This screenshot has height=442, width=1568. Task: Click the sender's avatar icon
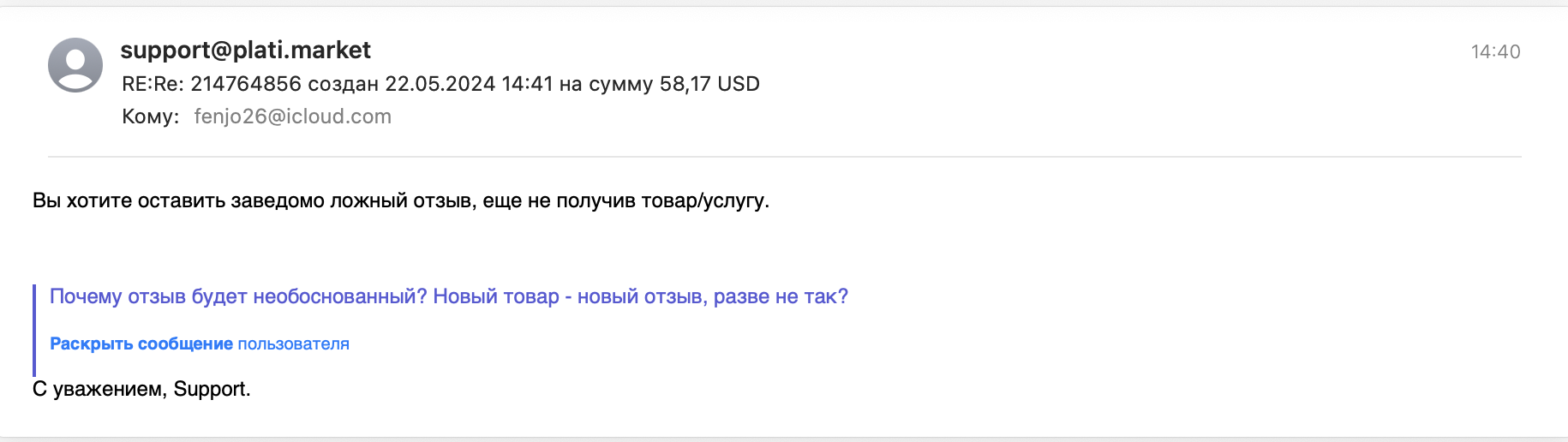(x=75, y=65)
